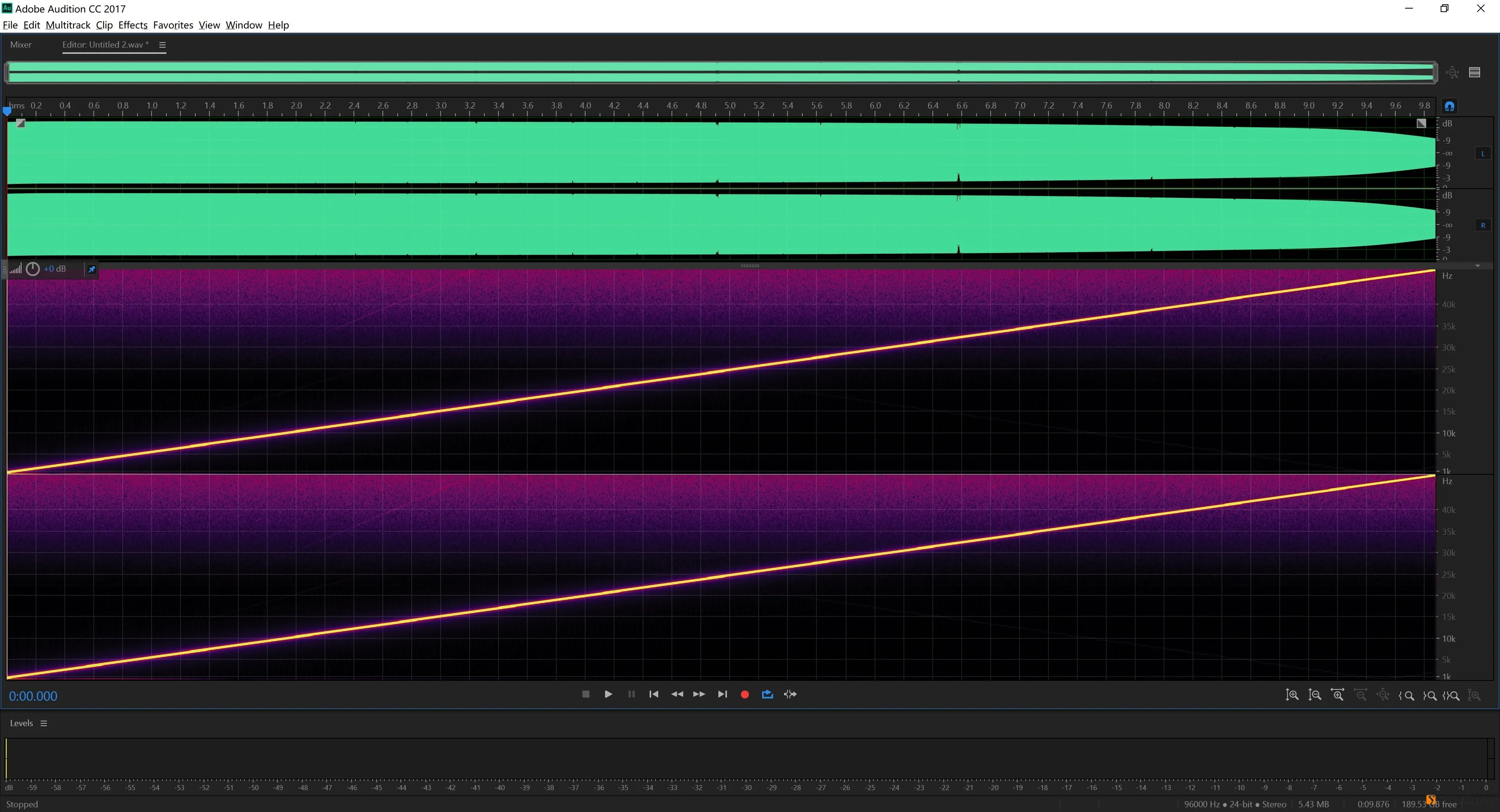Click the waveform/spectral divider handle
This screenshot has width=1500, height=812.
click(x=750, y=265)
